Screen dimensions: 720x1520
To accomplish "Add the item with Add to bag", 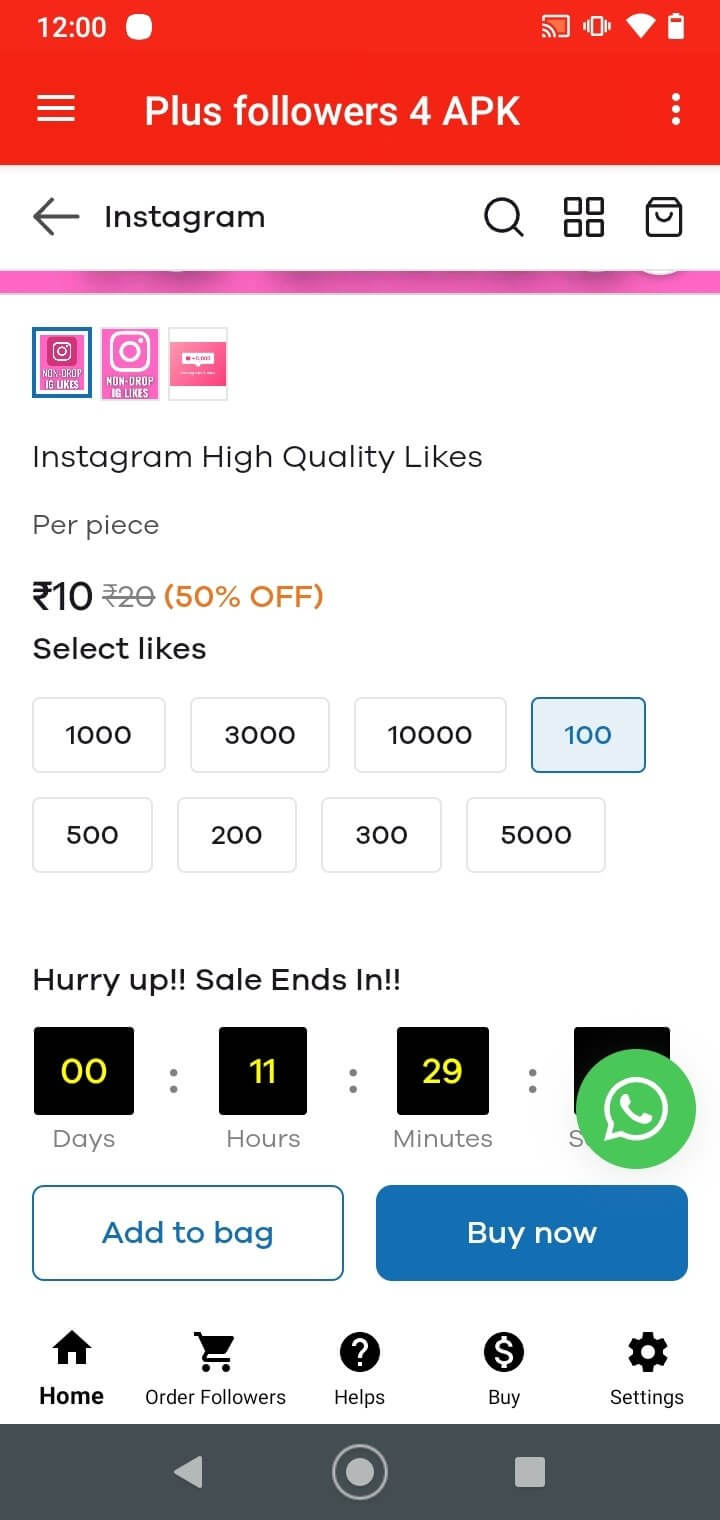I will 188,1233.
